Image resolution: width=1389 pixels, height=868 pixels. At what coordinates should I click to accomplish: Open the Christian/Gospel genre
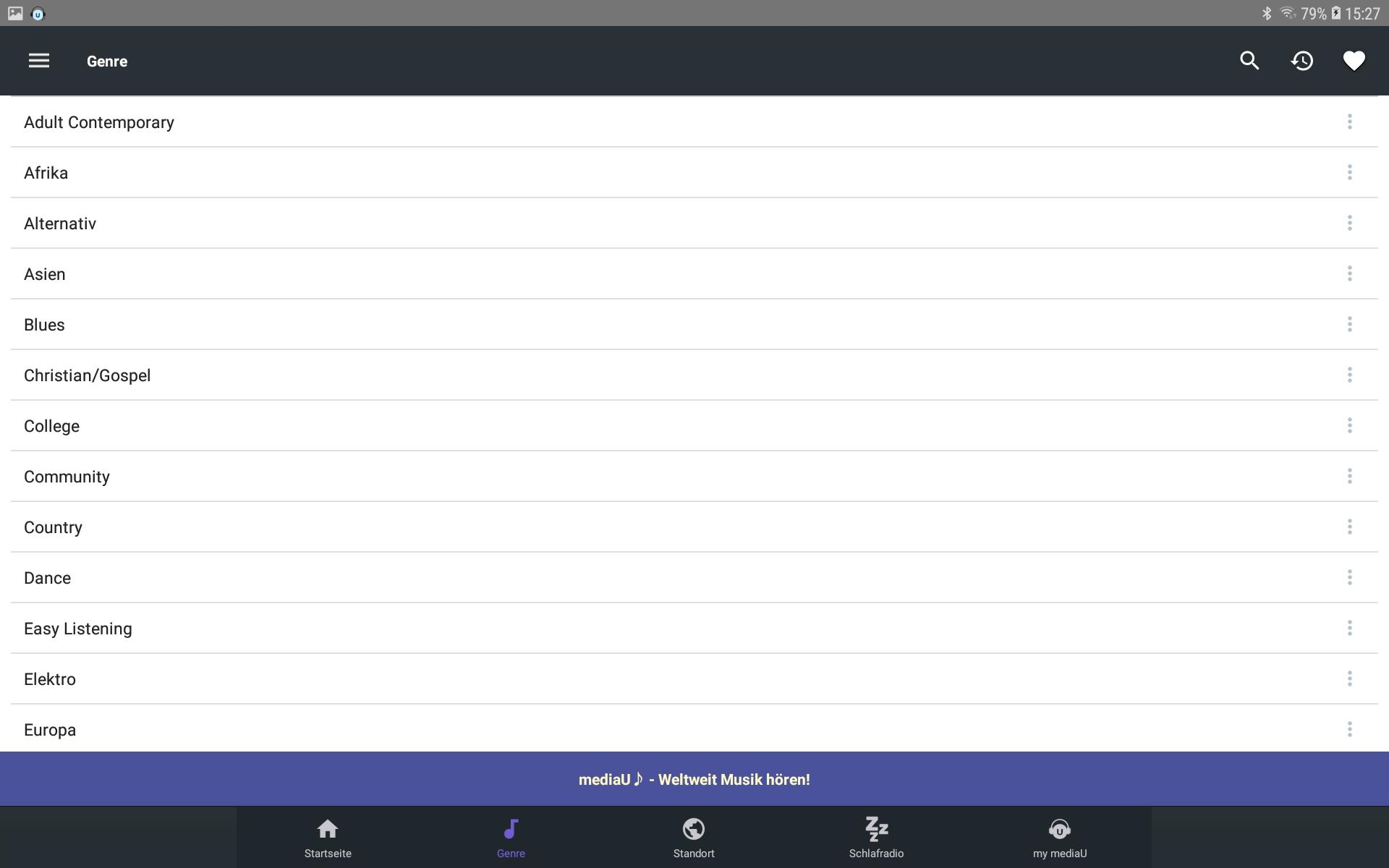(88, 375)
